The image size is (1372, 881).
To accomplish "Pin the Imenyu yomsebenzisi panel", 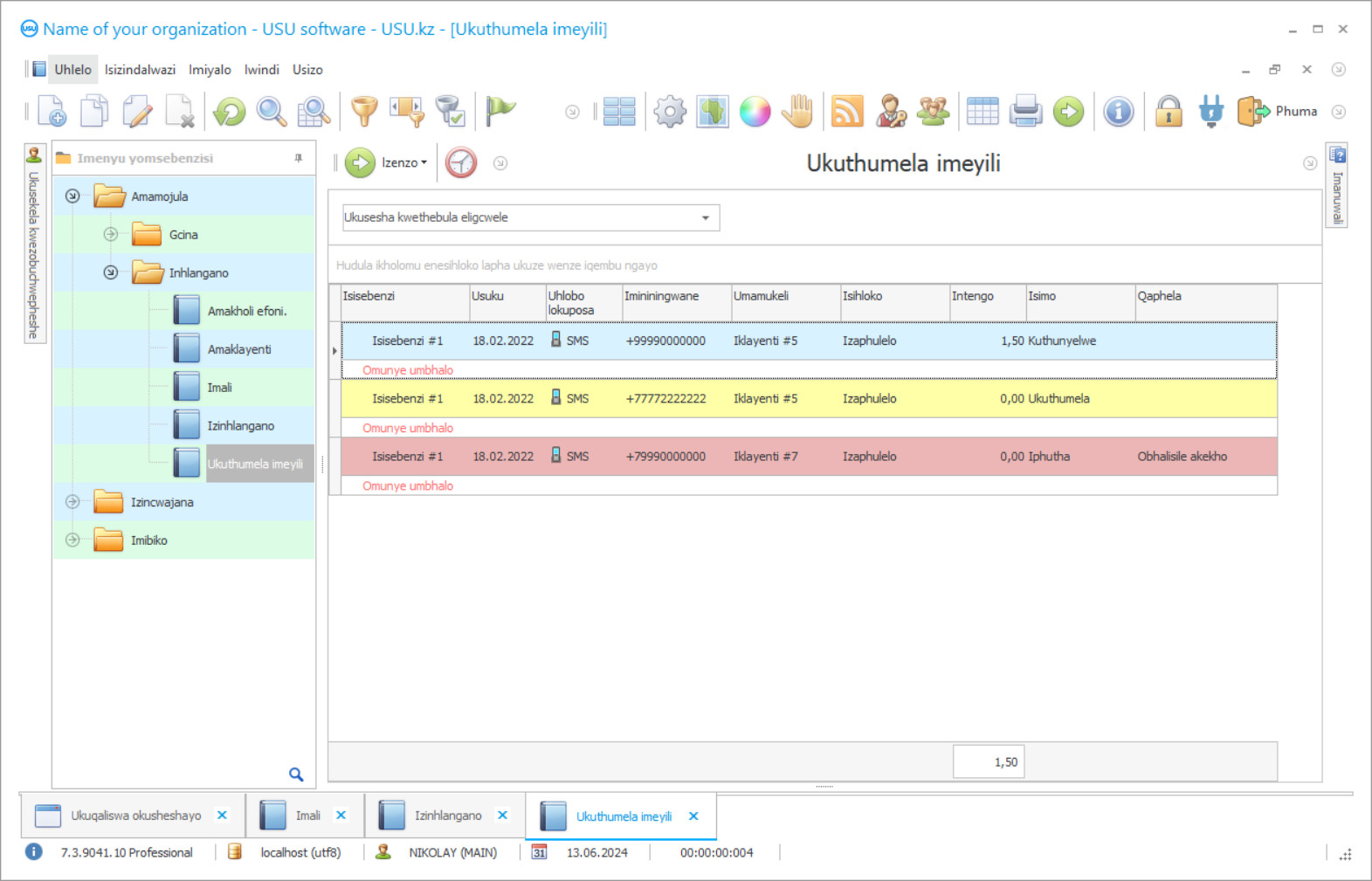I will coord(299,158).
